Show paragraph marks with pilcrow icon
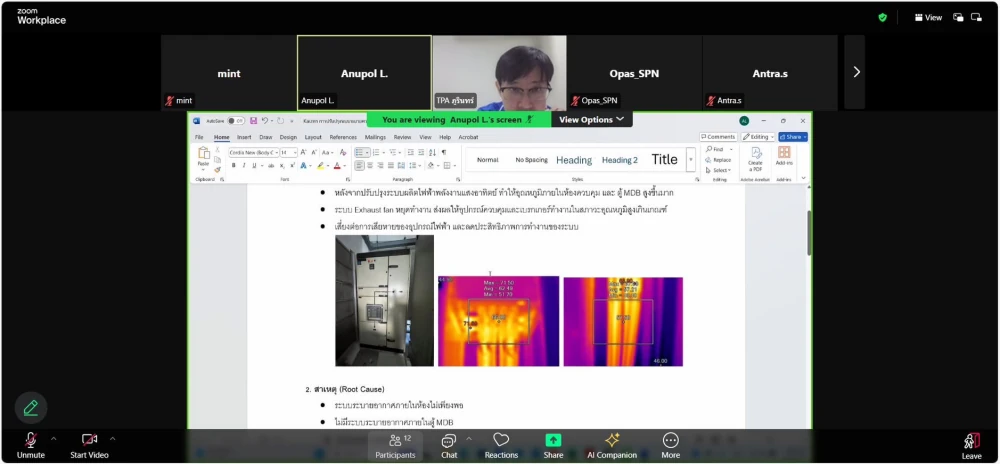Screen dimensions: 1000x464 tap(443, 152)
